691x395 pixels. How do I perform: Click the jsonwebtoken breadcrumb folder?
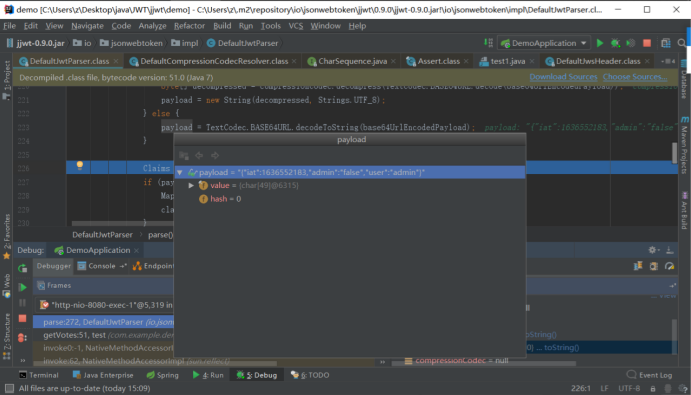132,43
